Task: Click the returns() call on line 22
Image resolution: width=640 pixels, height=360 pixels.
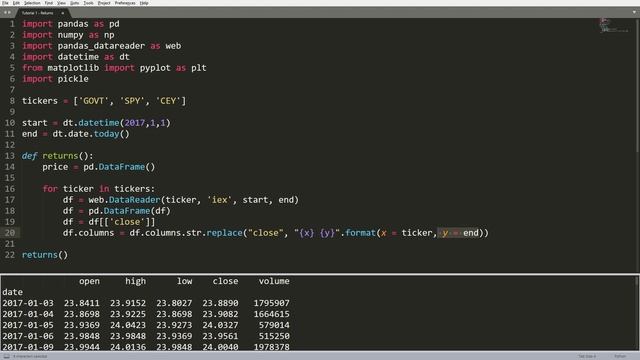Action: (x=45, y=255)
